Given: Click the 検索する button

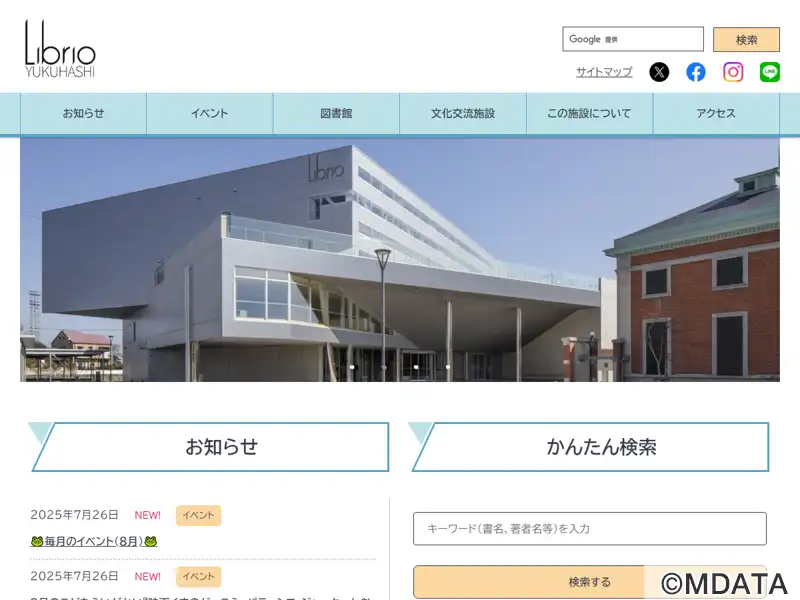Looking at the screenshot, I should pos(589,582).
